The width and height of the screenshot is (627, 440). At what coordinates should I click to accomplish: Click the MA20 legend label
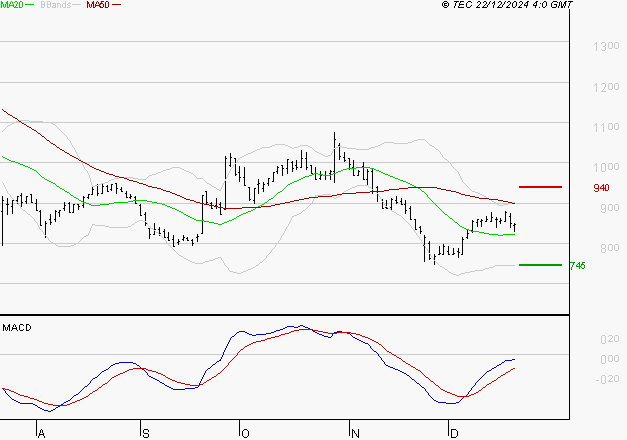click(x=12, y=5)
